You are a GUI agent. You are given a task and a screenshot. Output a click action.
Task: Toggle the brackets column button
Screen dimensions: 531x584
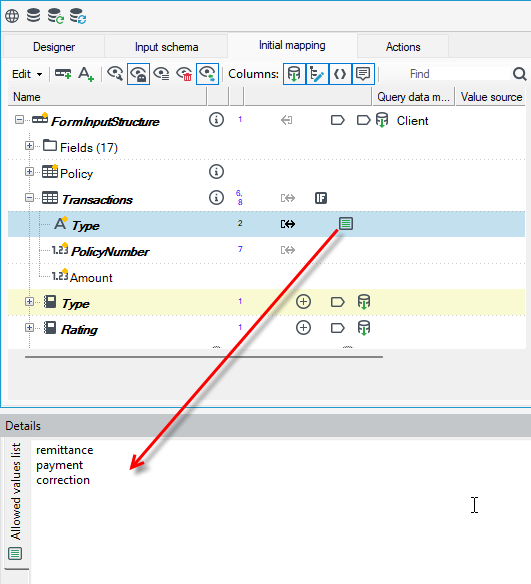(x=340, y=74)
